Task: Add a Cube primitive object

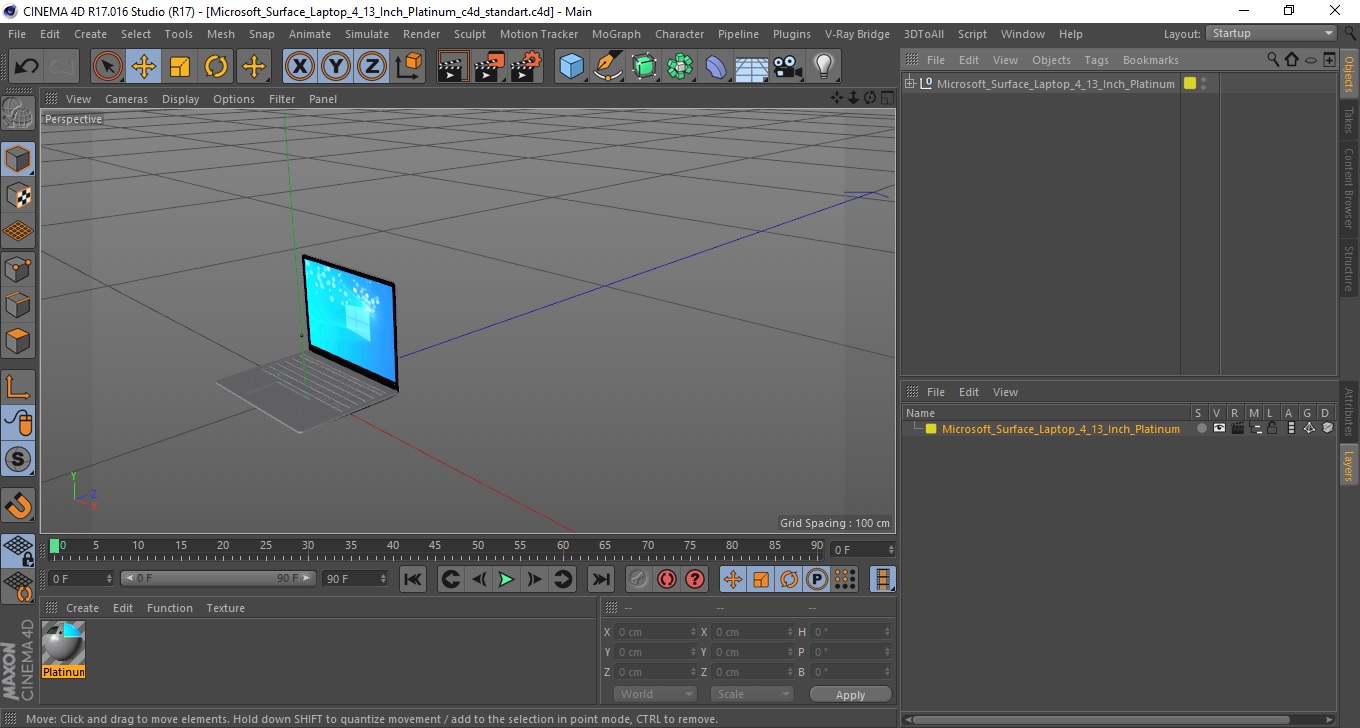Action: (572, 67)
